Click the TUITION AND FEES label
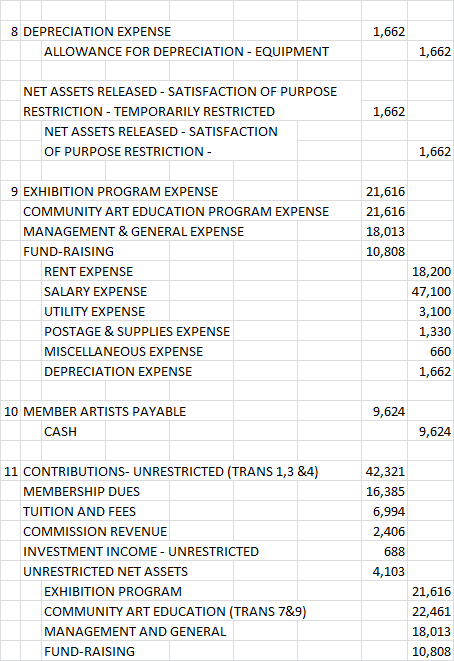The image size is (454, 661). click(79, 511)
